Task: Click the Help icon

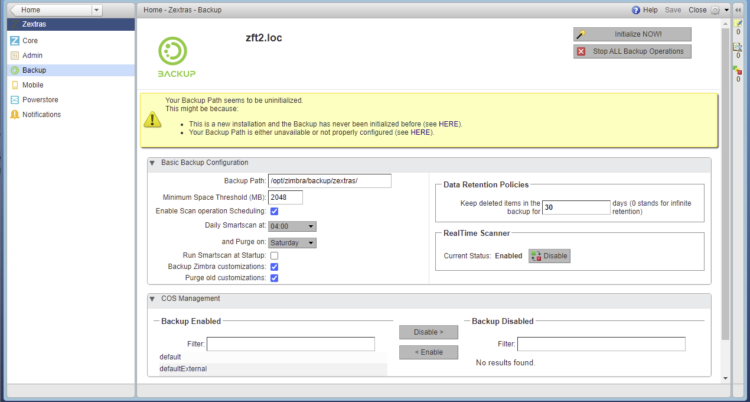Action: [x=636, y=10]
